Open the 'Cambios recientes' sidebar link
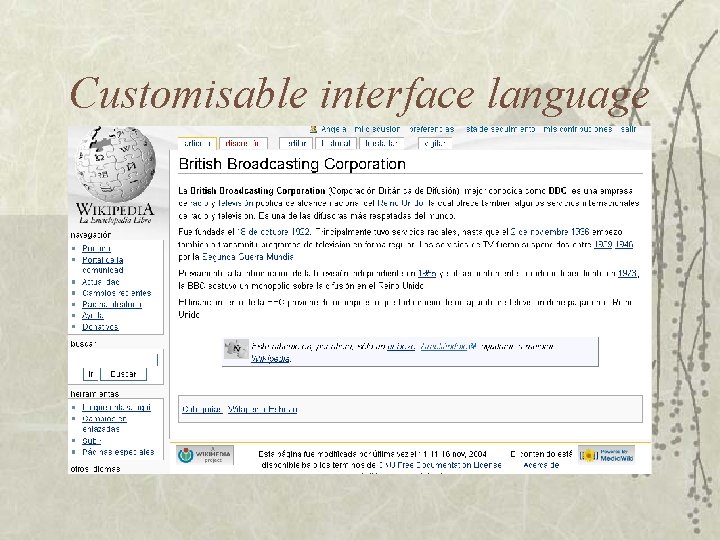The height and width of the screenshot is (540, 720). click(117, 293)
